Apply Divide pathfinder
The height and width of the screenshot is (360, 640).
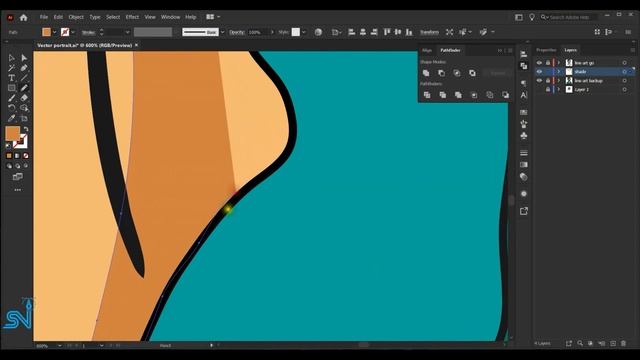pyautogui.click(x=427, y=95)
